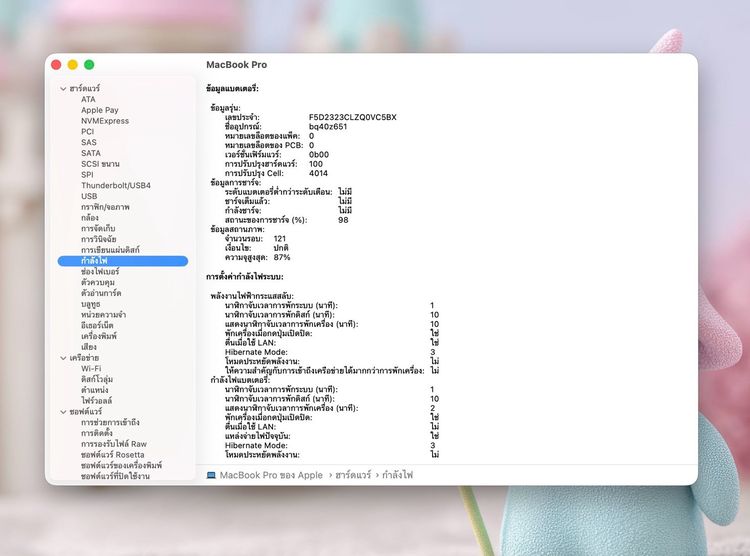
Task: Select การจัดเก็บ in the sidebar
Action: [98, 228]
